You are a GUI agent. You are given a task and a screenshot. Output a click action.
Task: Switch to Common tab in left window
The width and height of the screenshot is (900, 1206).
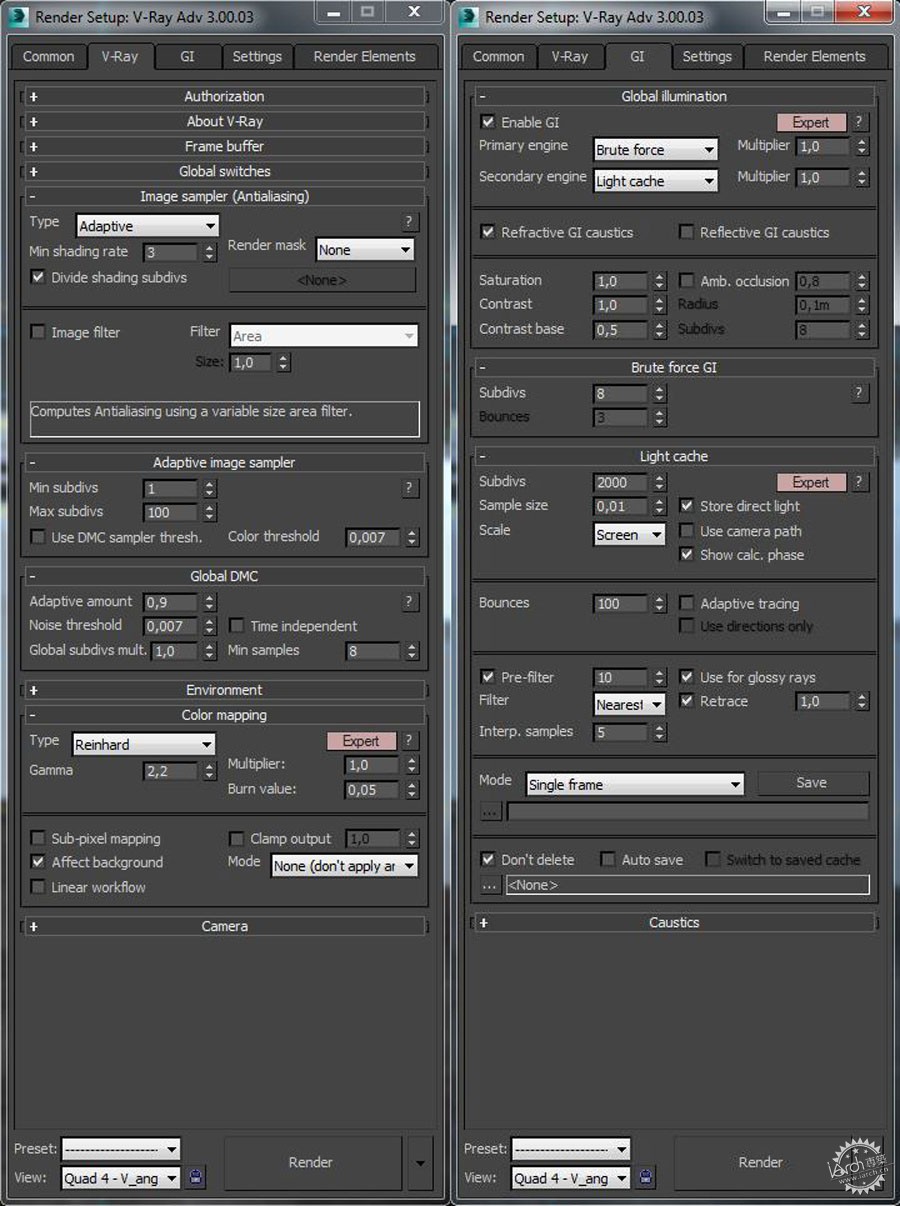point(49,57)
